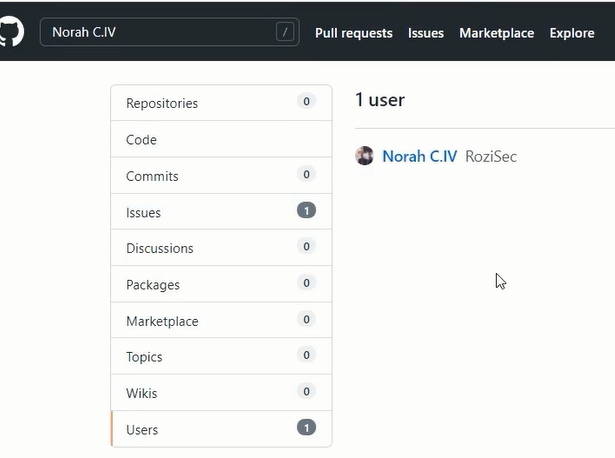Select the Wikis filter
This screenshot has height=458, width=615.
click(x=222, y=393)
